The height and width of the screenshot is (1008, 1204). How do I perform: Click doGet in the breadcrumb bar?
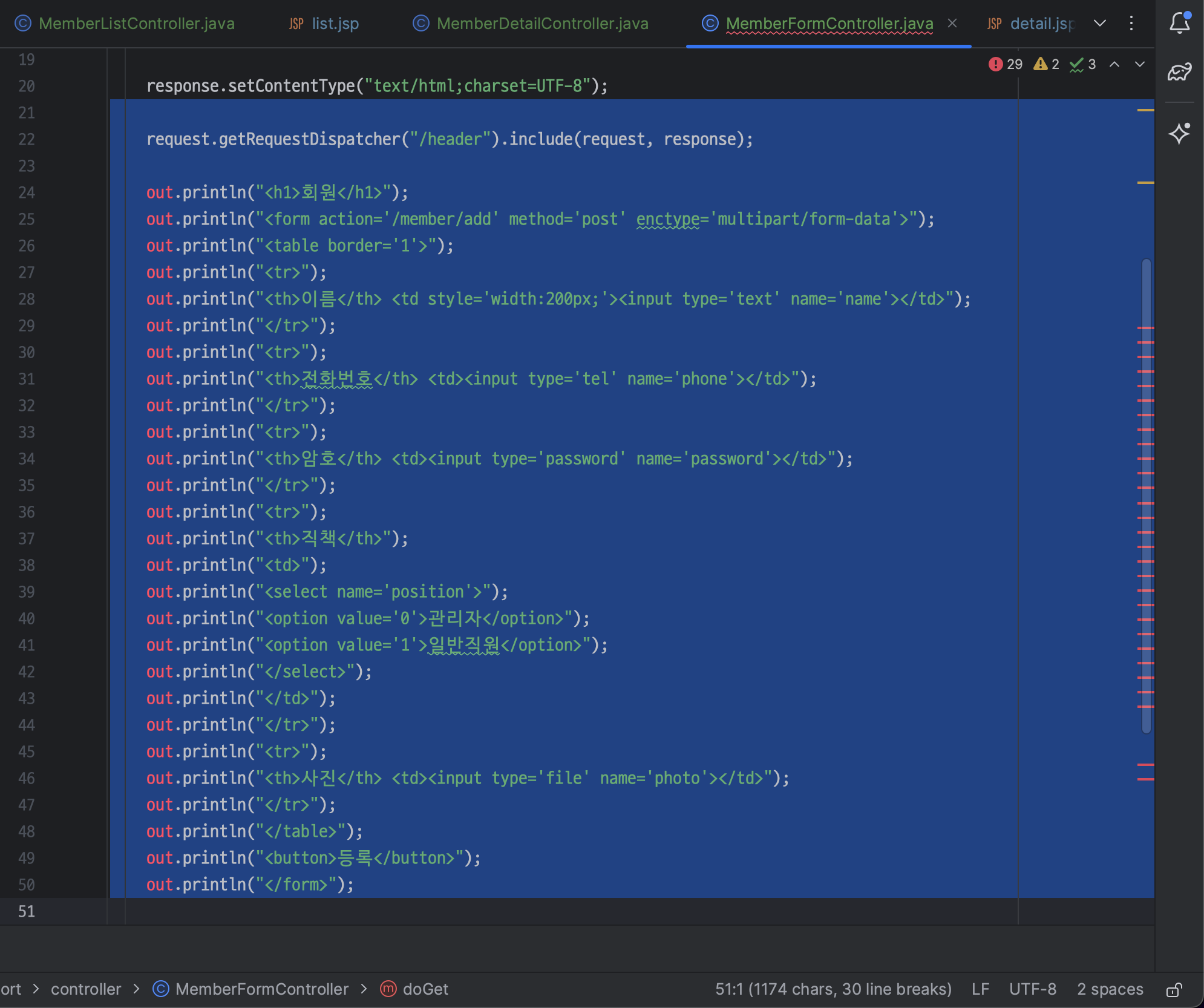click(425, 989)
